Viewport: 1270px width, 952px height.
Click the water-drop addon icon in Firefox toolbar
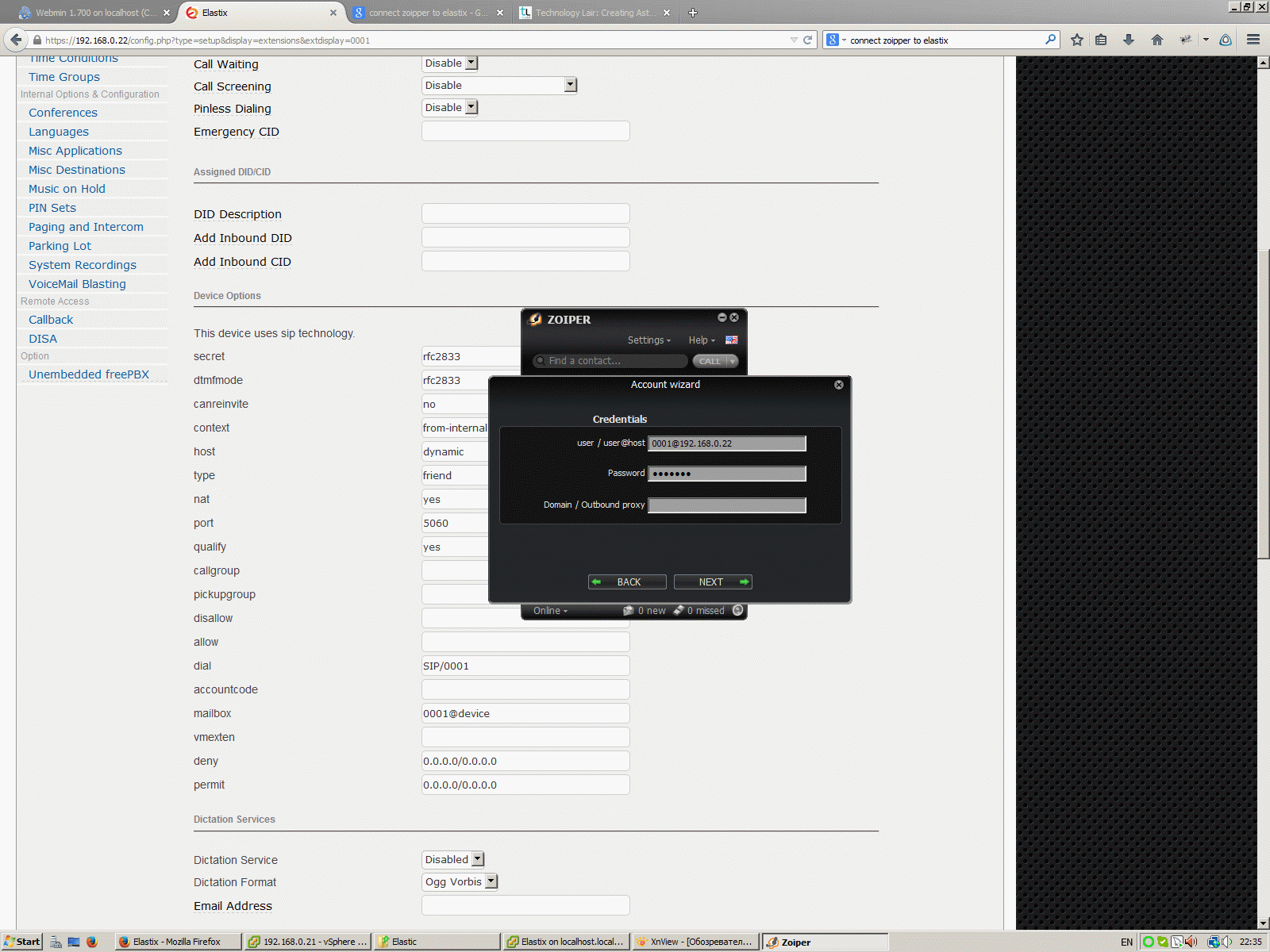pyautogui.click(x=1226, y=40)
